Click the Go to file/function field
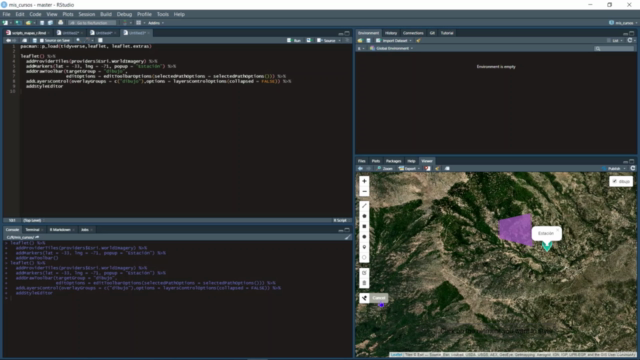640x360 pixels. tap(92, 23)
